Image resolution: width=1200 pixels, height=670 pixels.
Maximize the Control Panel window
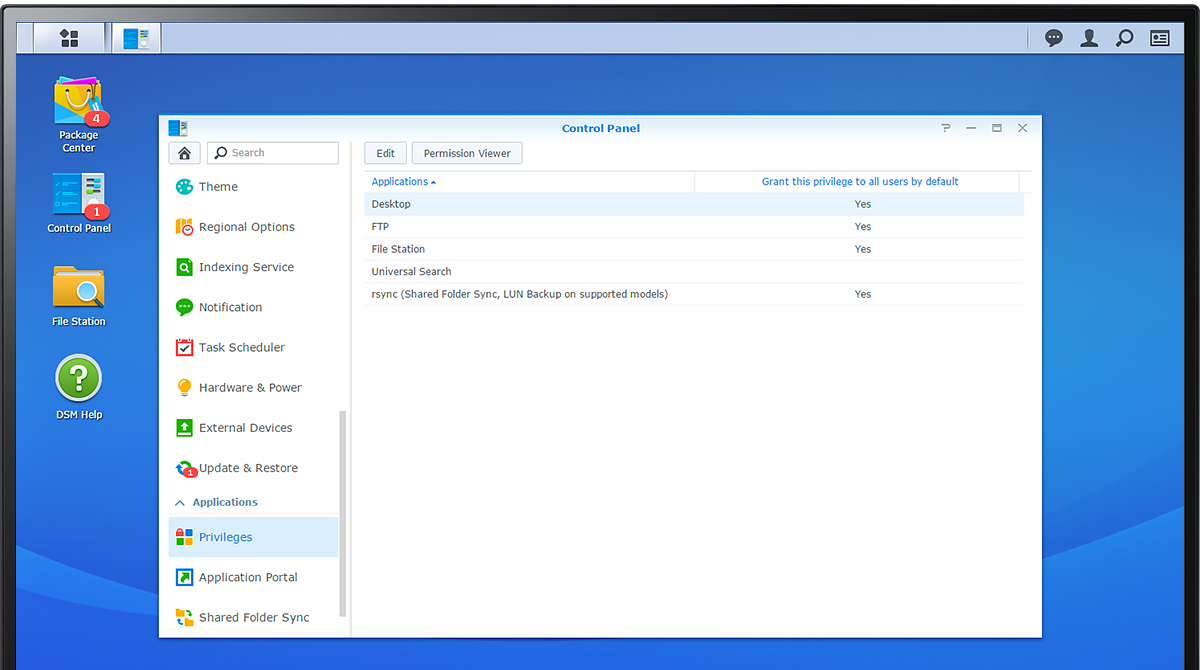[997, 128]
